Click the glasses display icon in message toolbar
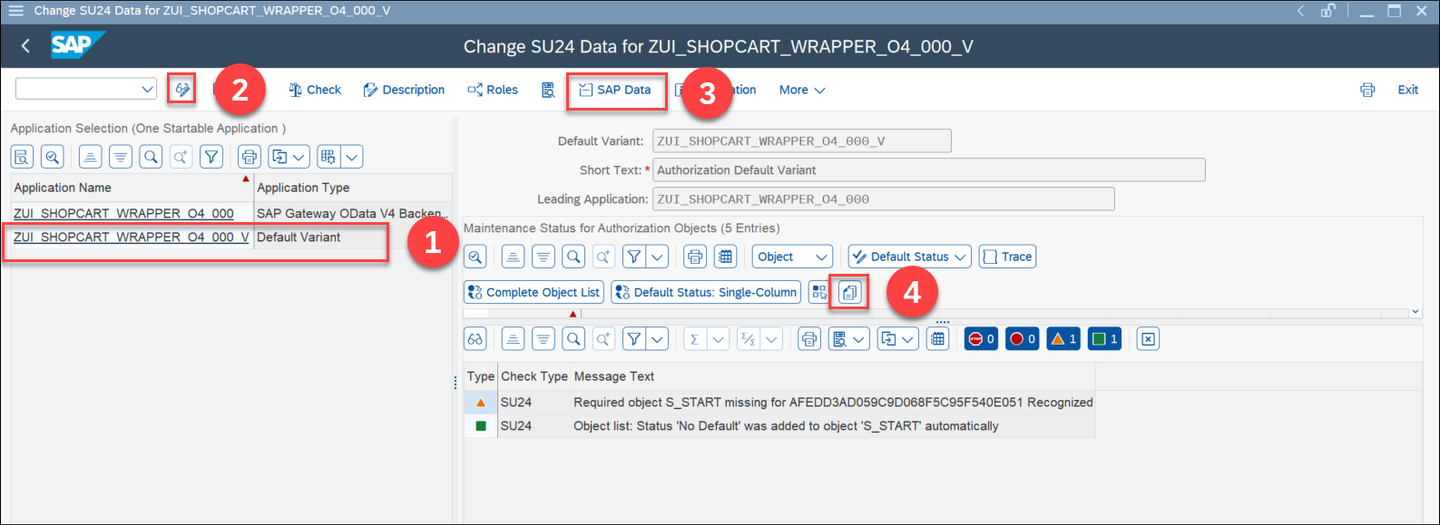 (x=475, y=339)
